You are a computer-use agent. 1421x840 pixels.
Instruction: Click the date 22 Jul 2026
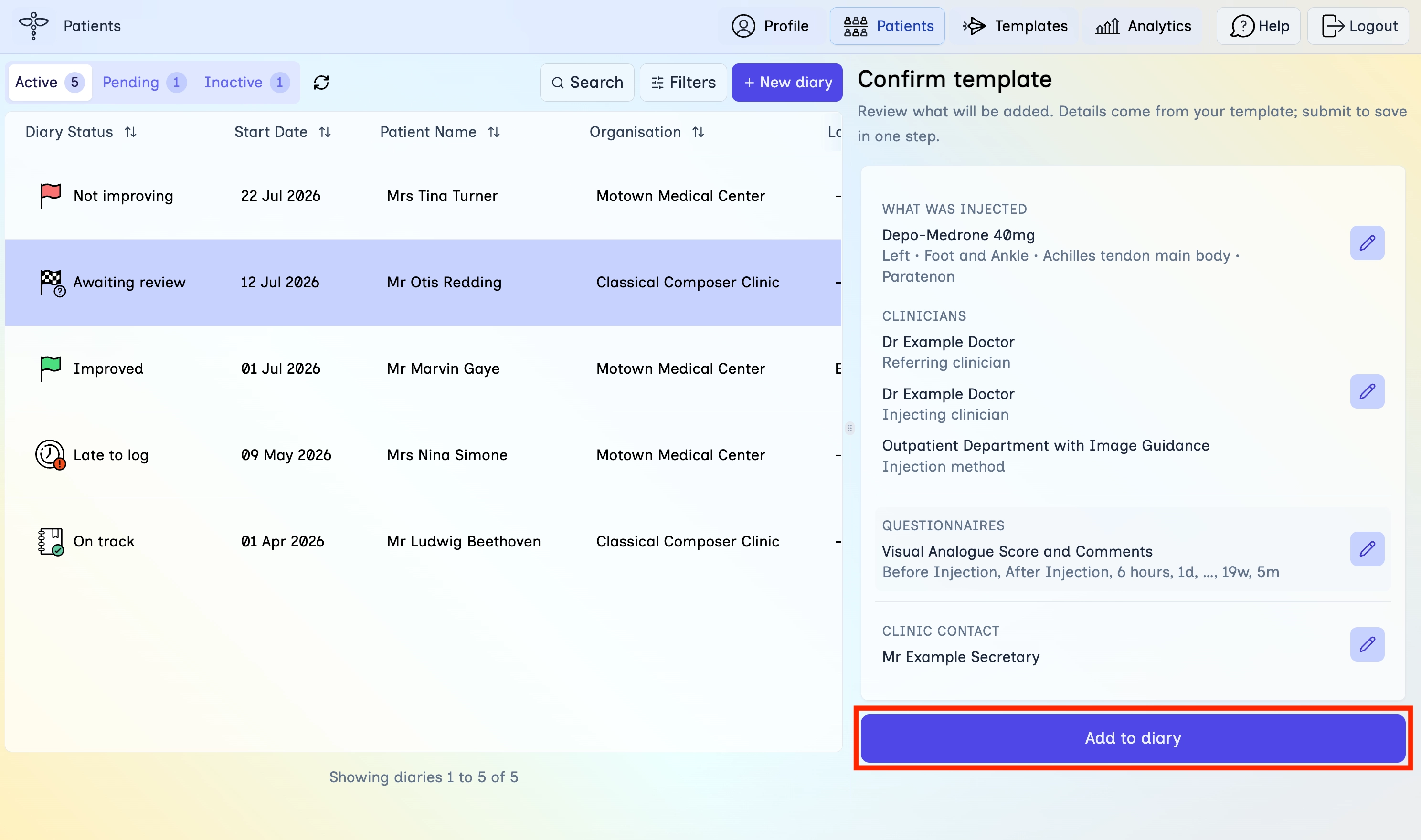coord(281,196)
